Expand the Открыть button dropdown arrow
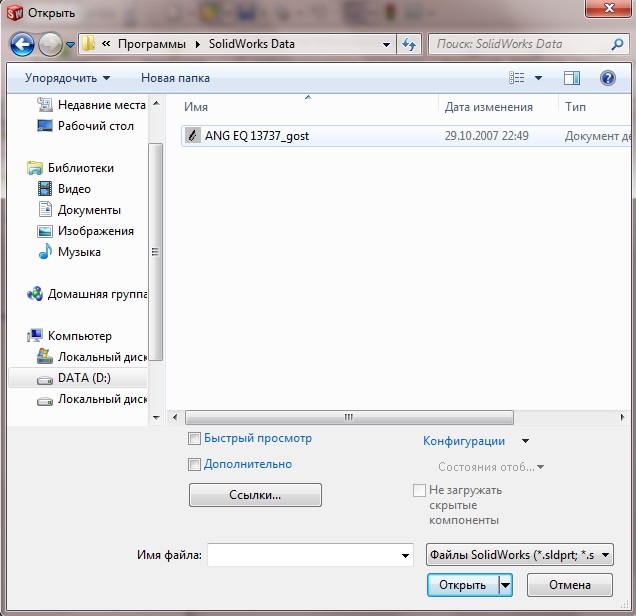 (x=505, y=585)
